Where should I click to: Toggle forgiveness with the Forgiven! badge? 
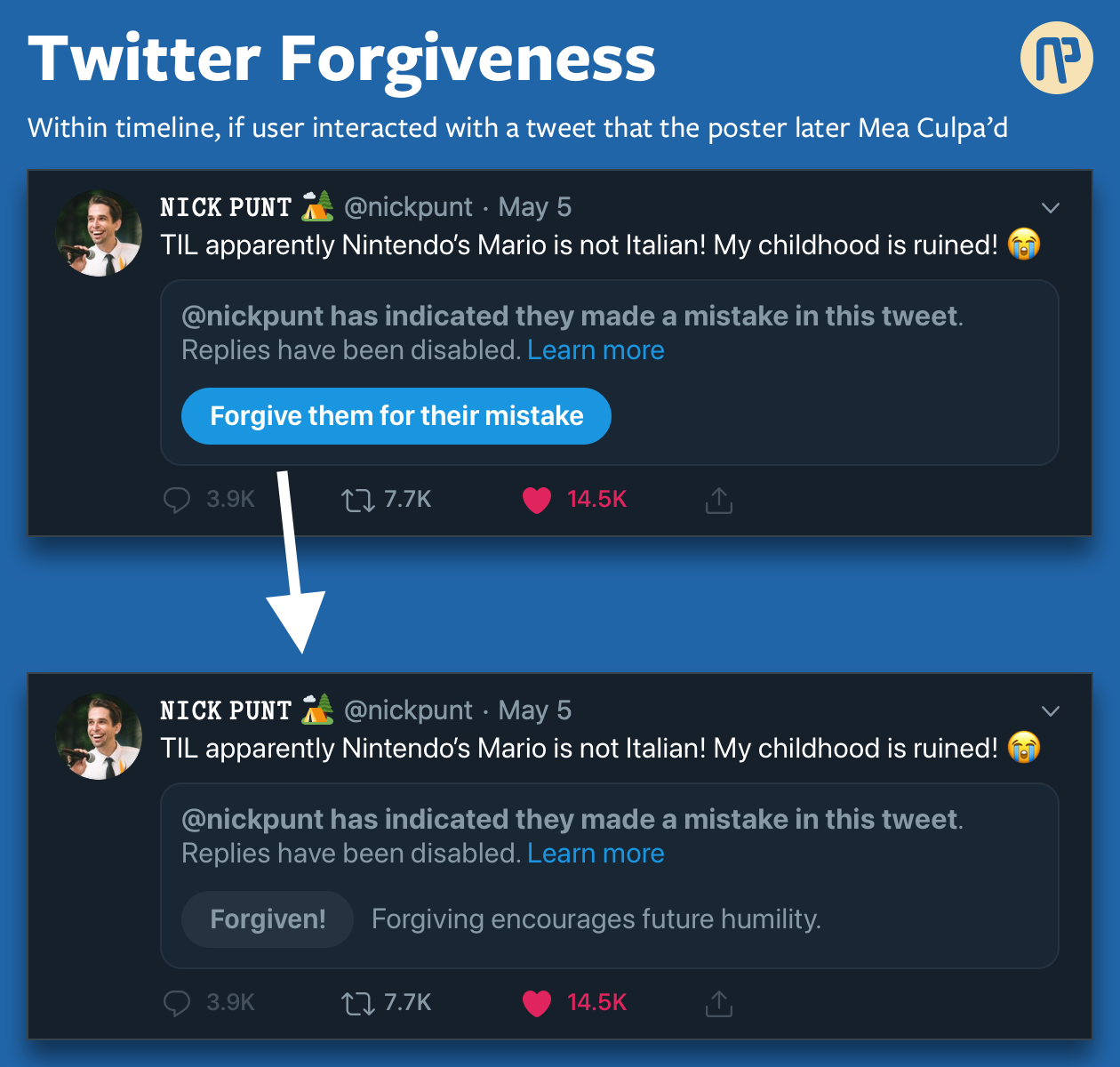(267, 919)
